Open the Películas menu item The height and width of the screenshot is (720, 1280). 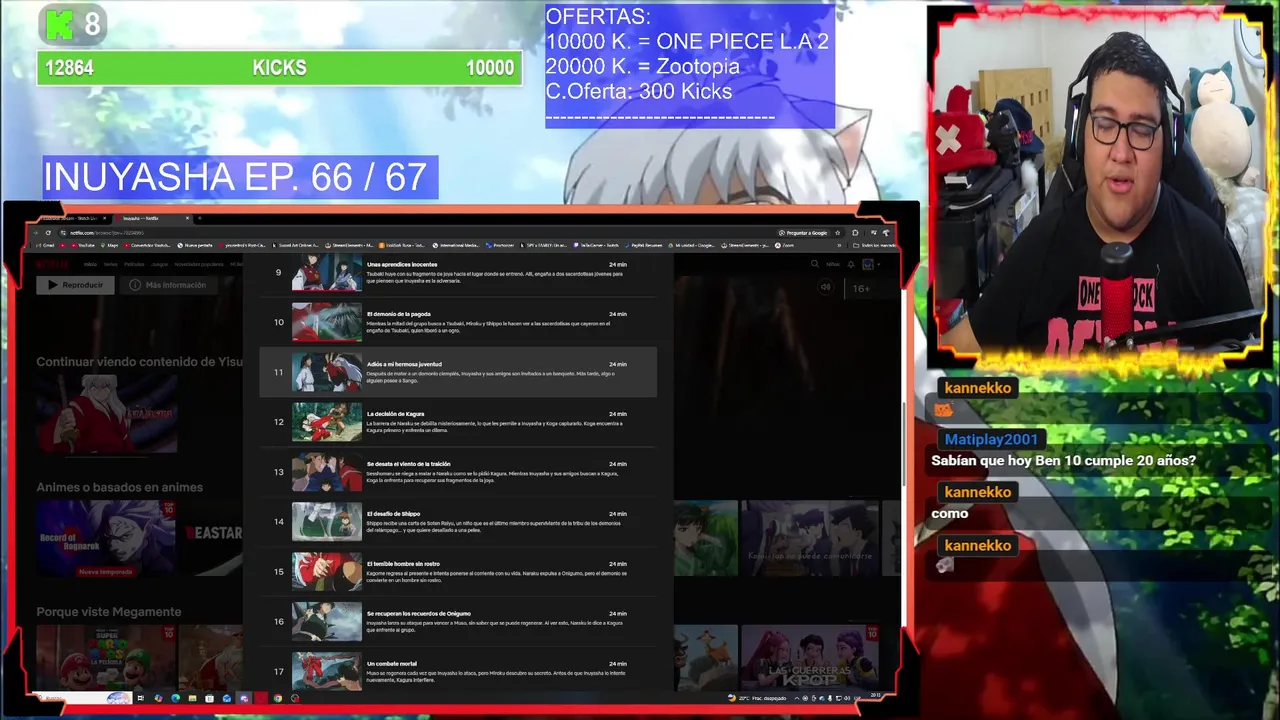tap(134, 264)
